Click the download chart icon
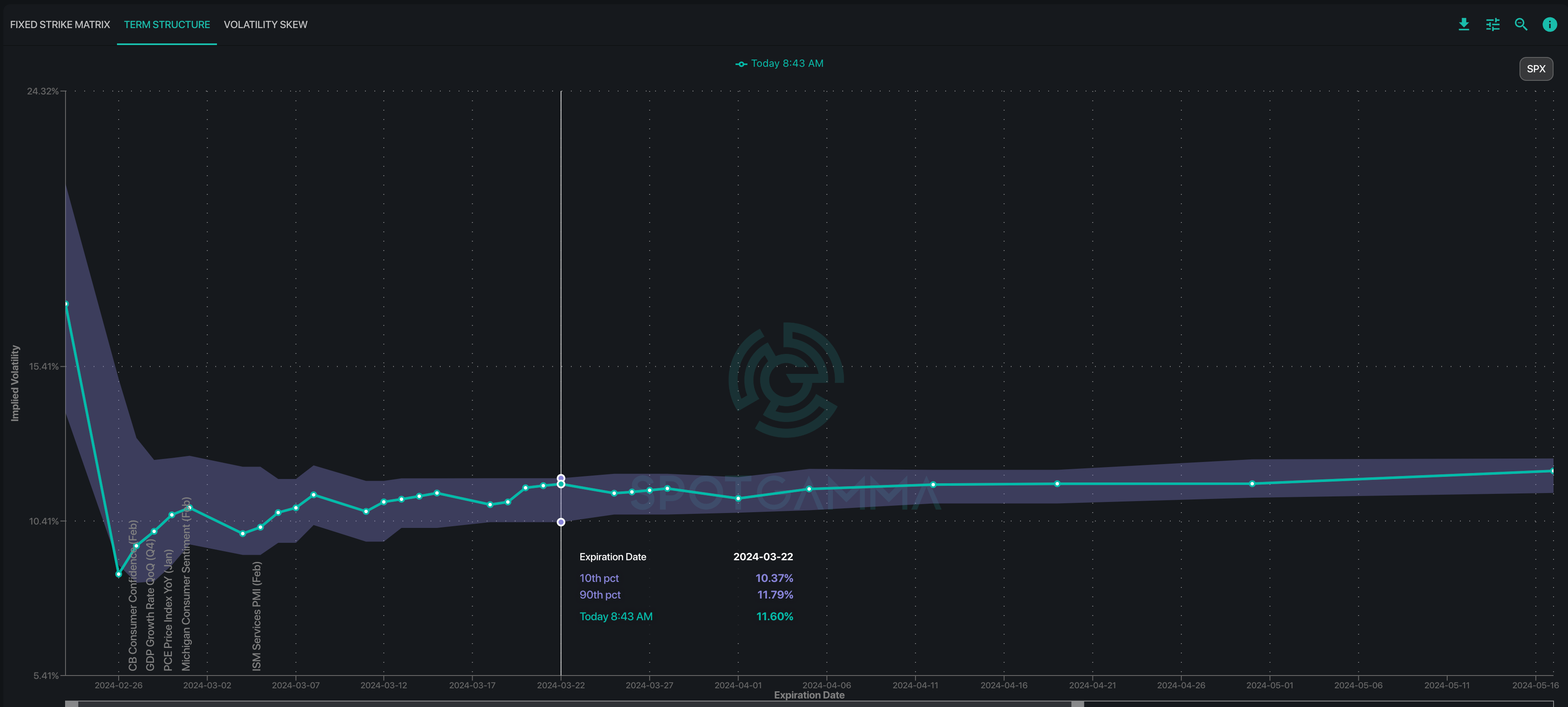The width and height of the screenshot is (1568, 707). click(x=1464, y=24)
